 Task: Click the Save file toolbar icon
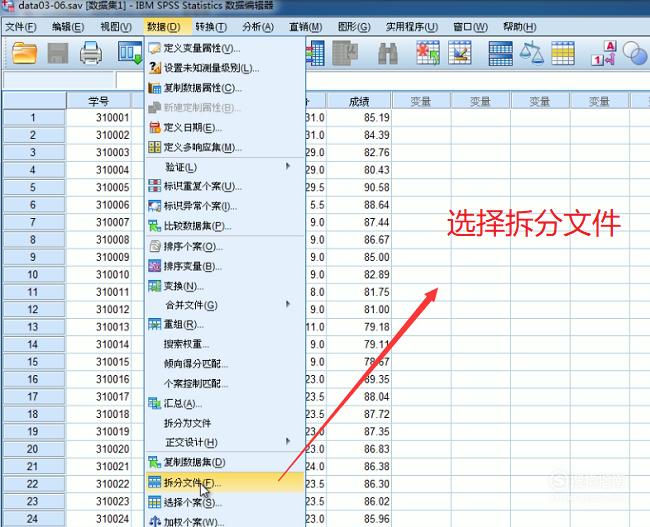click(58, 53)
